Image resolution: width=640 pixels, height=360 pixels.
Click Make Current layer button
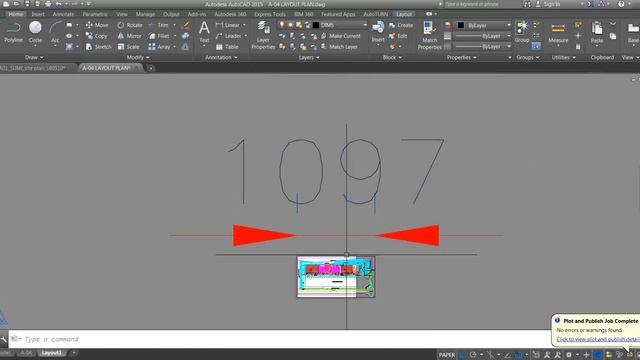coord(340,36)
